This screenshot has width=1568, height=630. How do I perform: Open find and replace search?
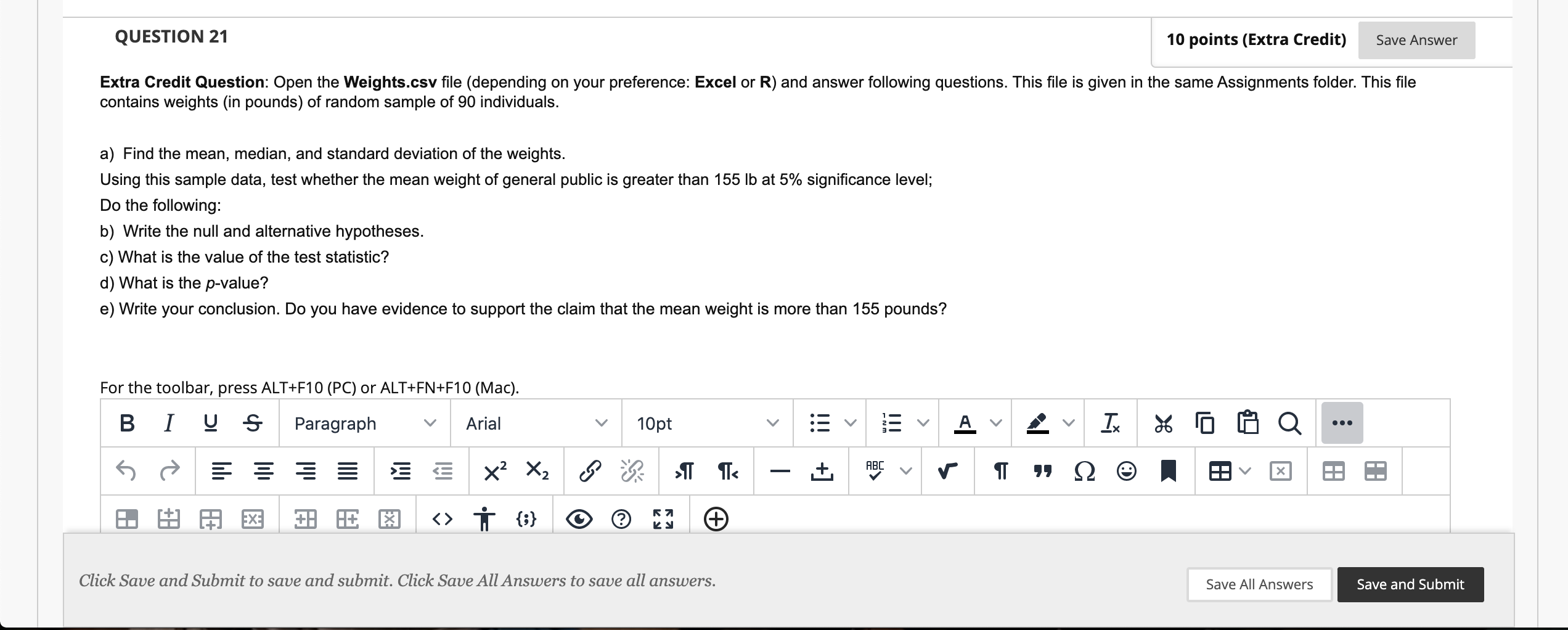point(1289,423)
